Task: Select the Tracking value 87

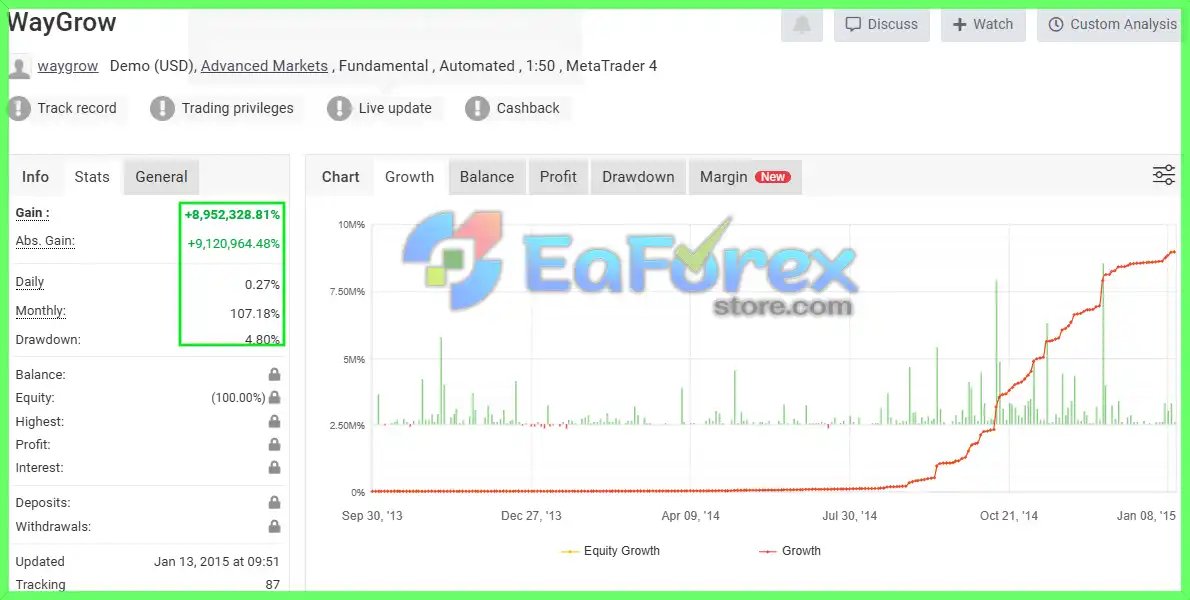Action: coord(272,585)
